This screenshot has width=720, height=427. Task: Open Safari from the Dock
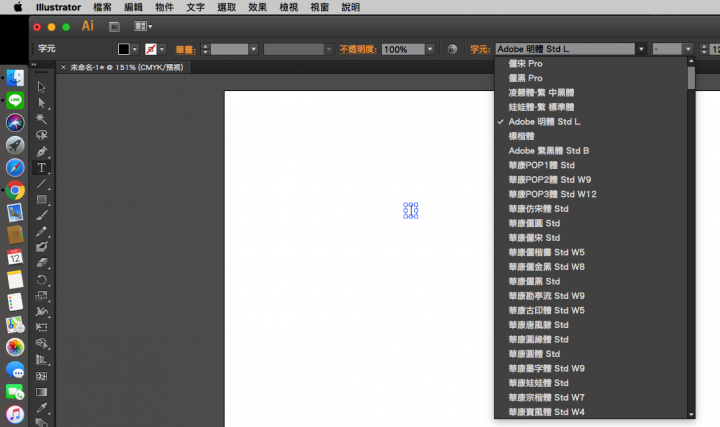point(15,168)
